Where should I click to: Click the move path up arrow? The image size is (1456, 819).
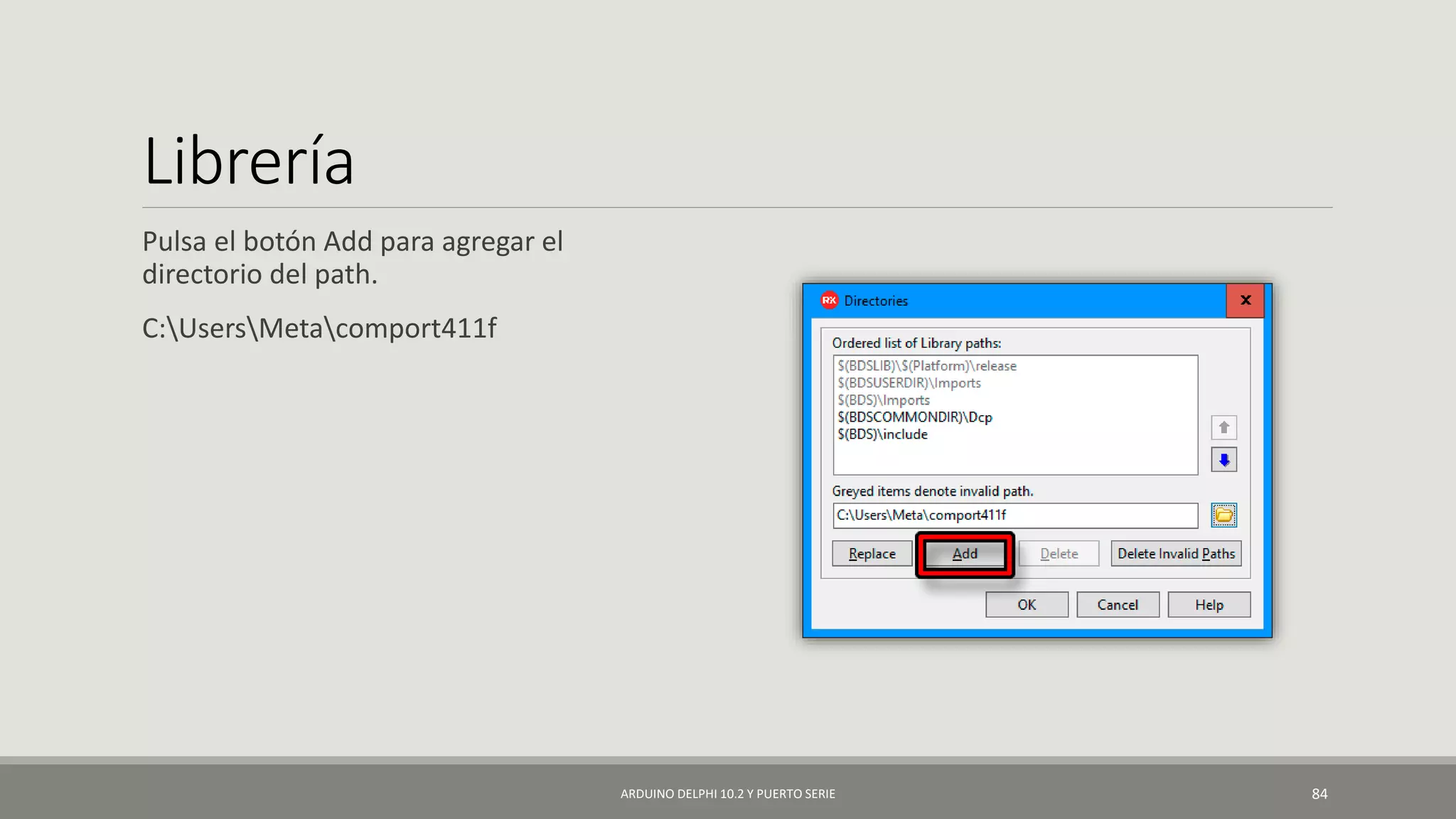pyautogui.click(x=1224, y=428)
